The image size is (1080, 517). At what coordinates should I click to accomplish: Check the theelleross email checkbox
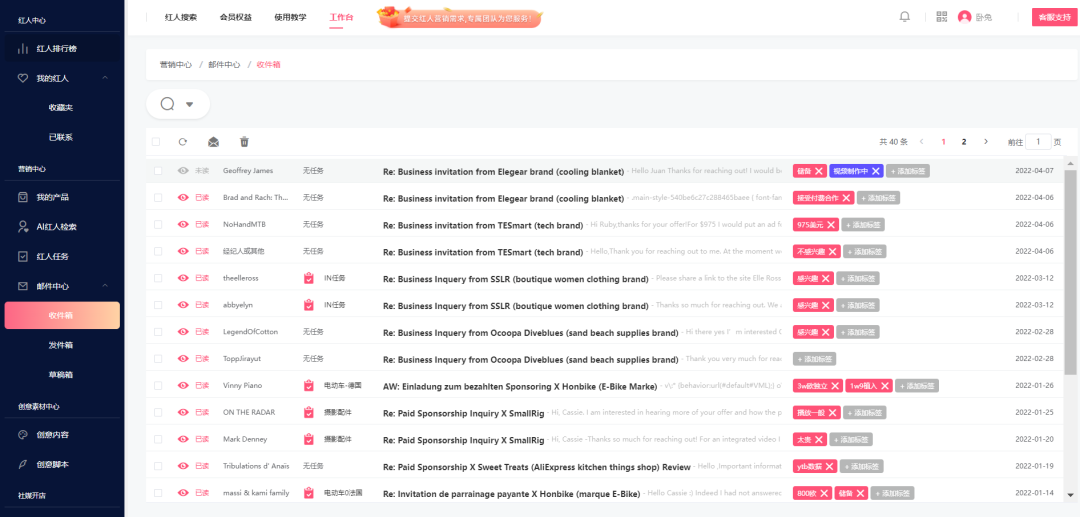pos(158,278)
